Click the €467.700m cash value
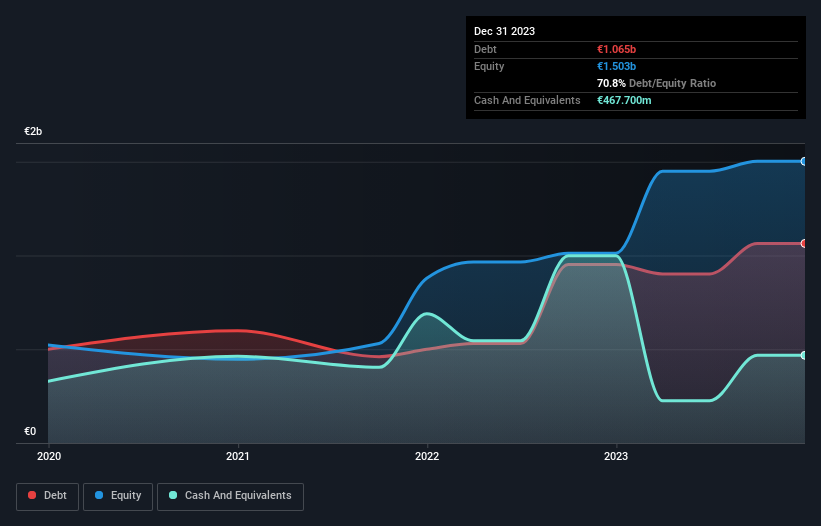The height and width of the screenshot is (526, 821). [x=624, y=100]
